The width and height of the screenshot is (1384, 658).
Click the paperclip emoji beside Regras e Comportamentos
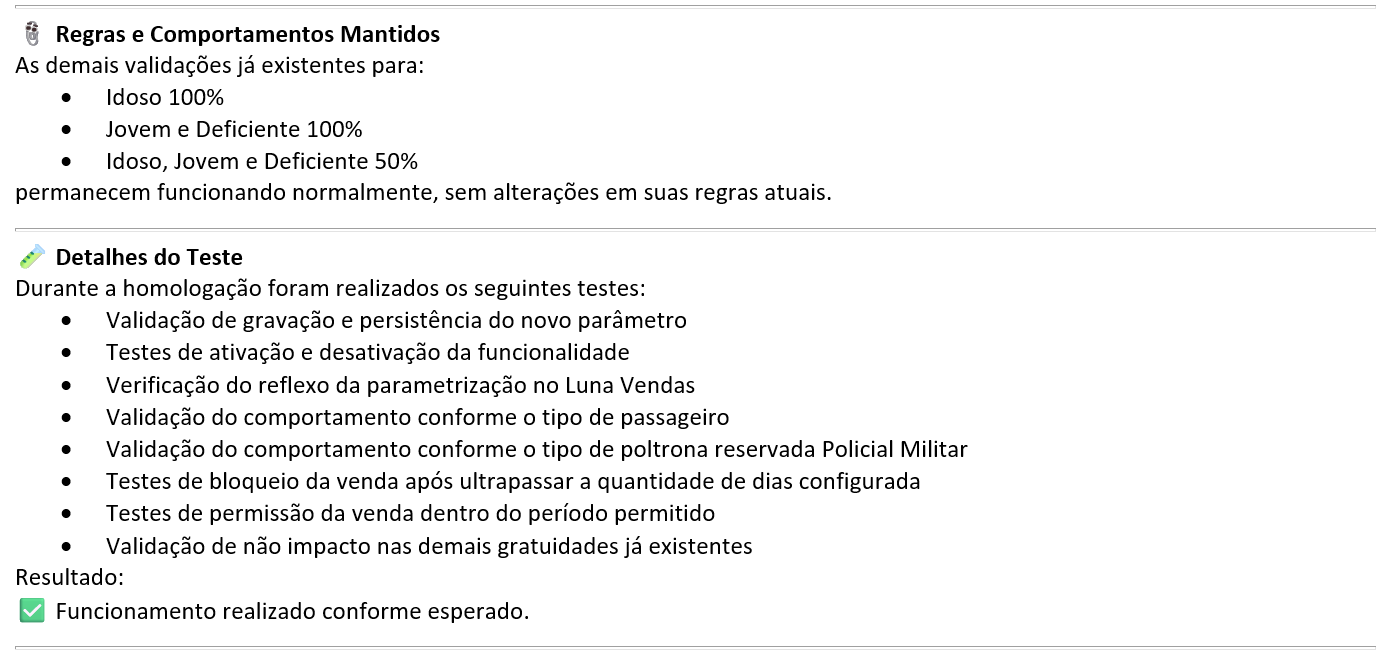point(32,34)
